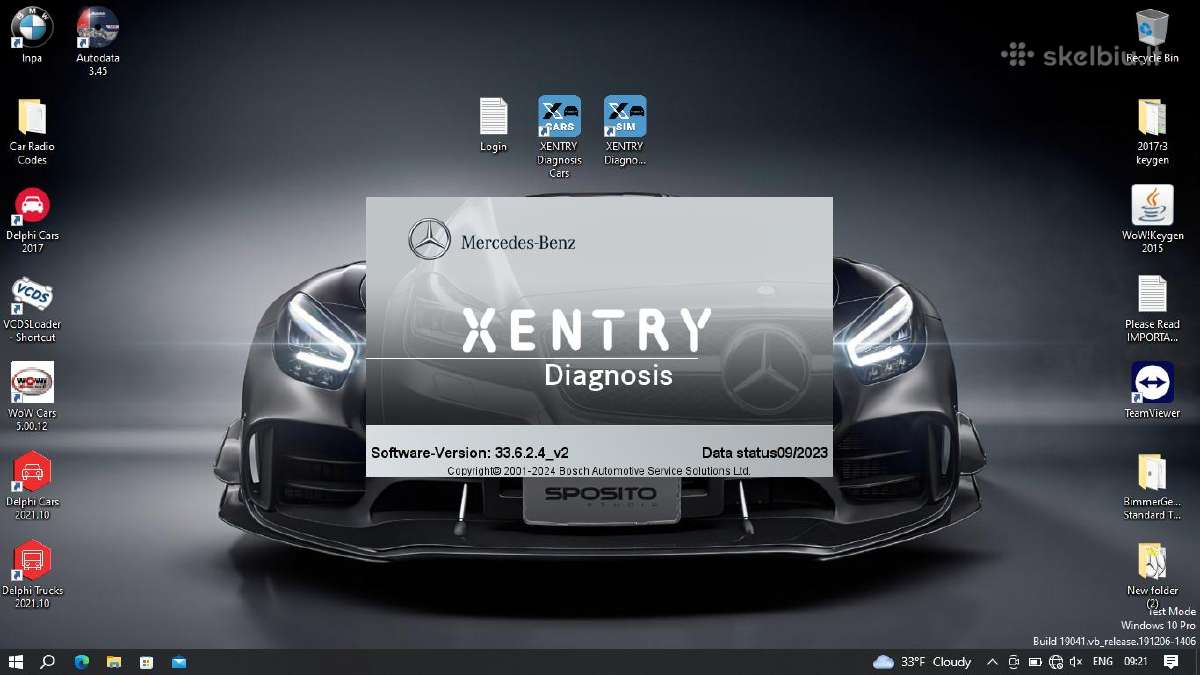Viewport: 1200px width, 675px height.
Task: Open the Recycle Bin
Action: point(1152,36)
